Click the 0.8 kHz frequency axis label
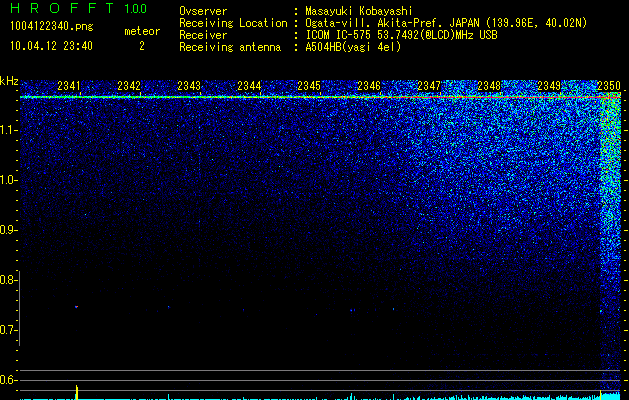 click(x=8, y=280)
